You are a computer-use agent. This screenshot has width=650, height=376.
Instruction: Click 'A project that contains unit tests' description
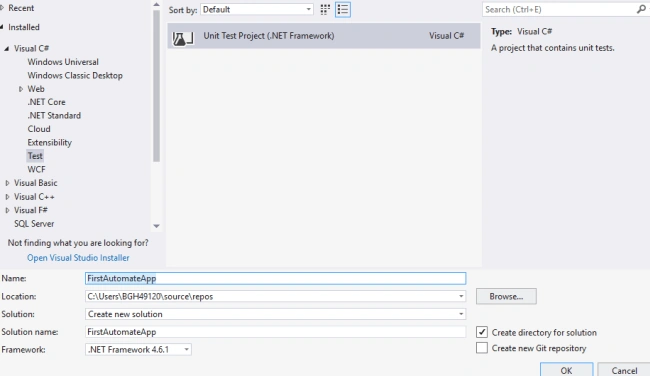(x=553, y=48)
